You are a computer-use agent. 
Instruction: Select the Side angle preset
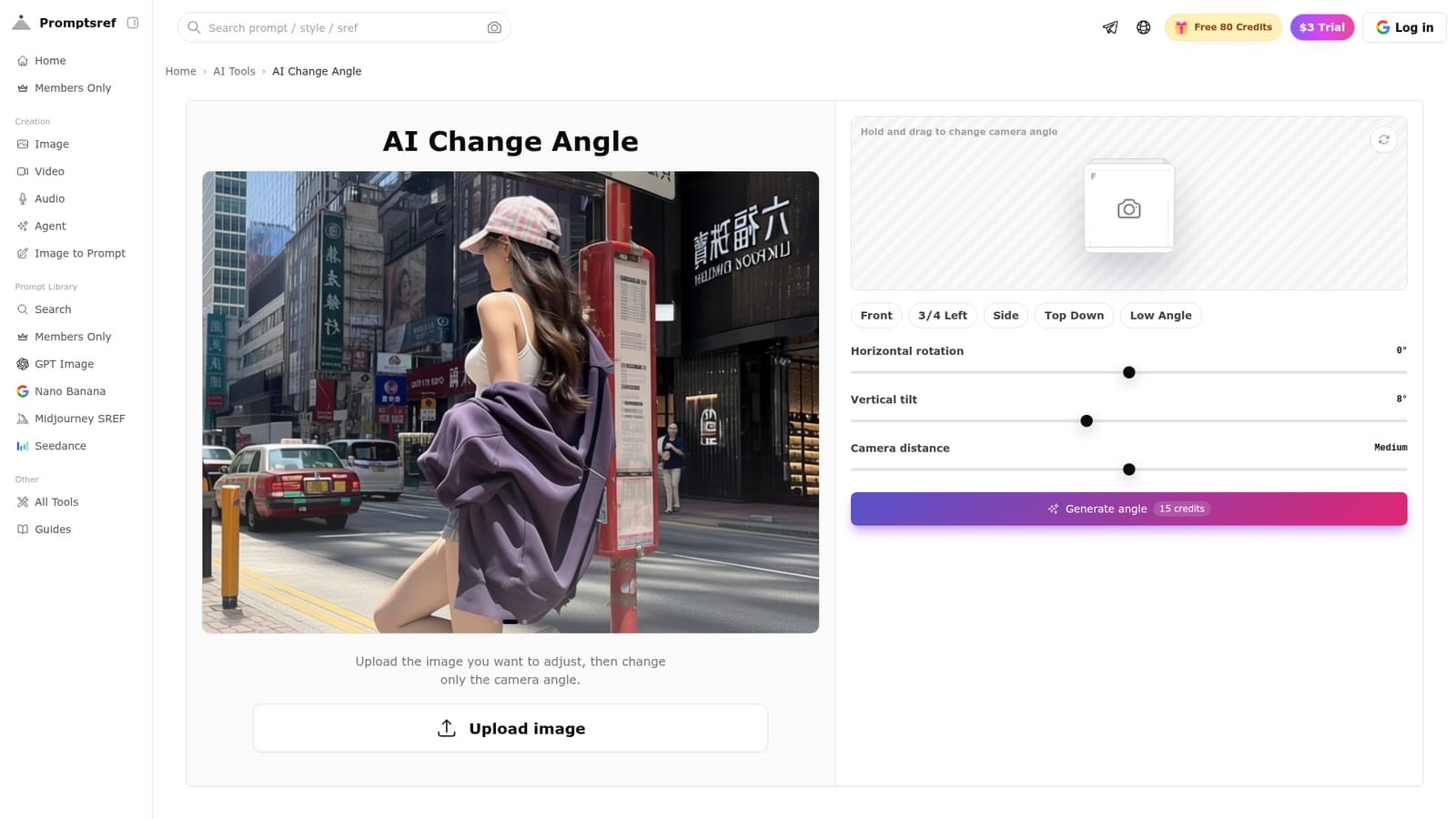click(1006, 316)
